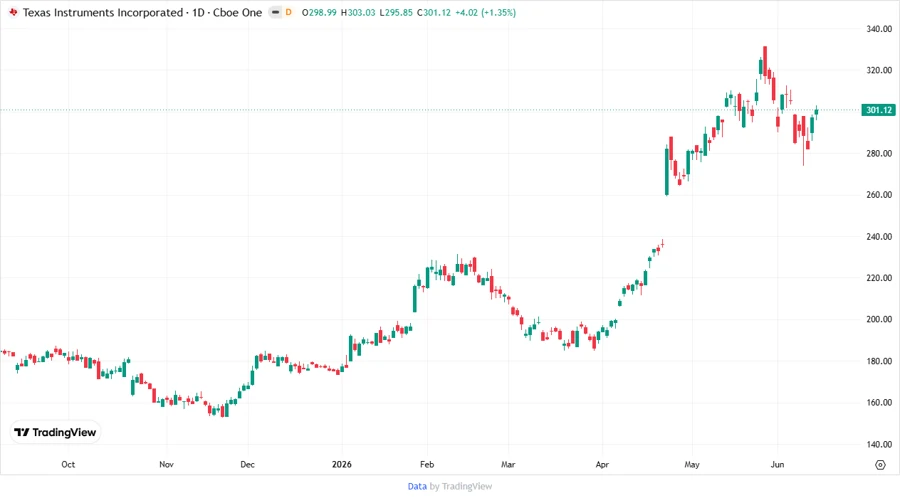The height and width of the screenshot is (498, 900).
Task: Open the TradingView logo link
Action: pyautogui.click(x=55, y=433)
